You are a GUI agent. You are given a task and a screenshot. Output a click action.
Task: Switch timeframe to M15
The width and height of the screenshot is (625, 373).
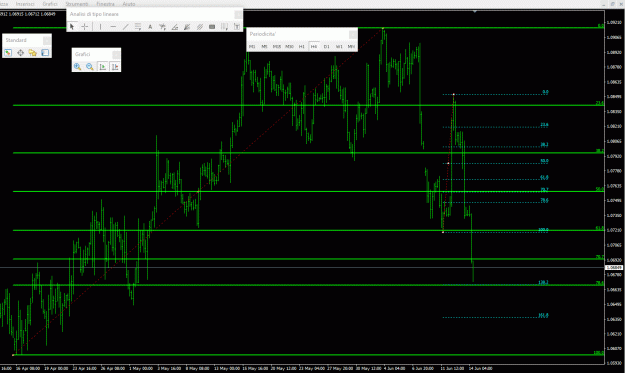(x=277, y=47)
